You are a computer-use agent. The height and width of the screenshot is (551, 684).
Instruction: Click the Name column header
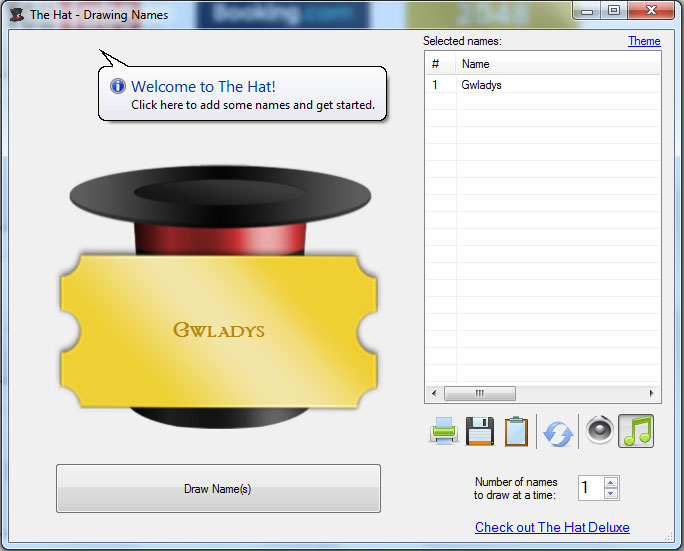coord(558,64)
